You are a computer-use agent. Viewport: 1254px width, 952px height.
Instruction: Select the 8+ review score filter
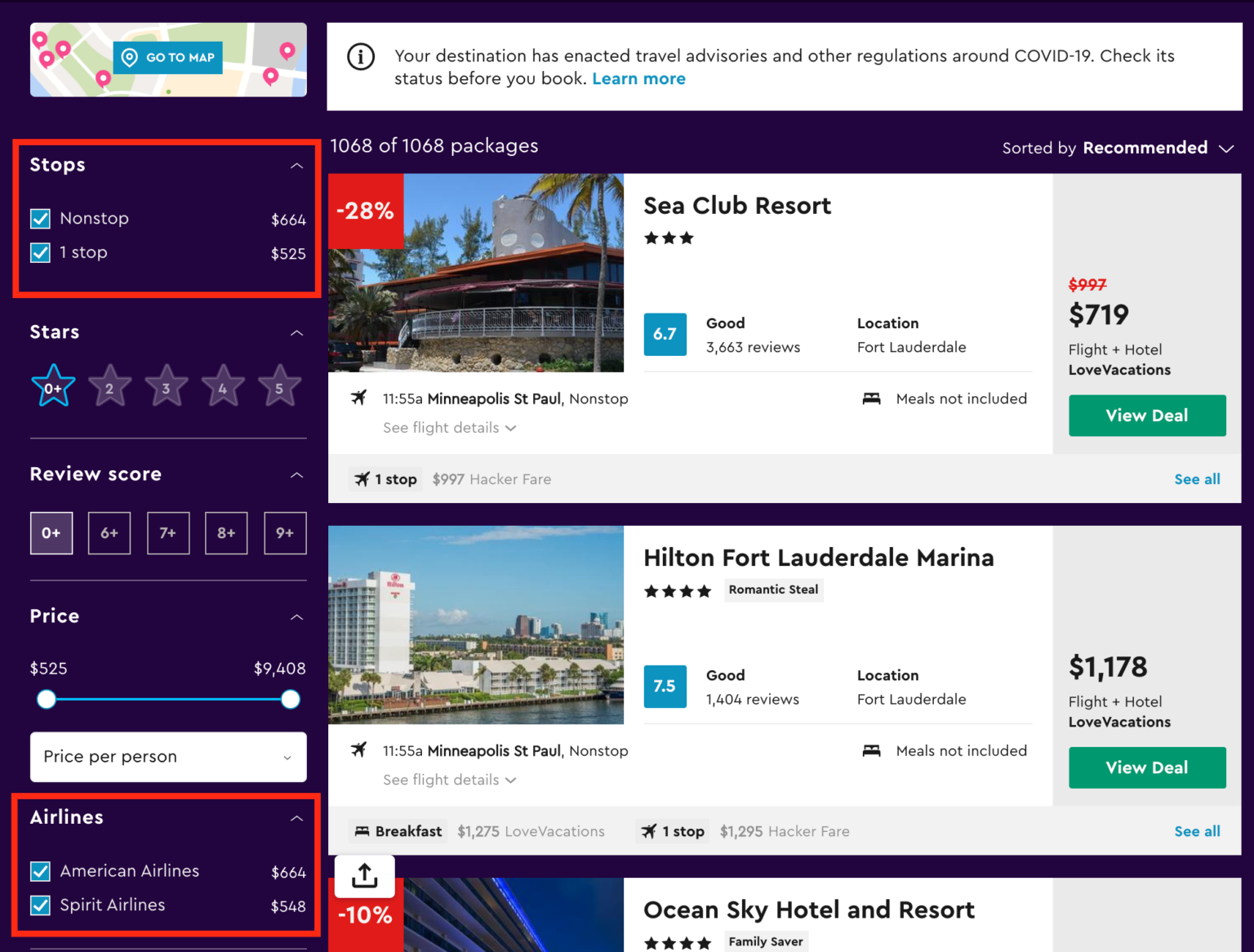point(226,533)
